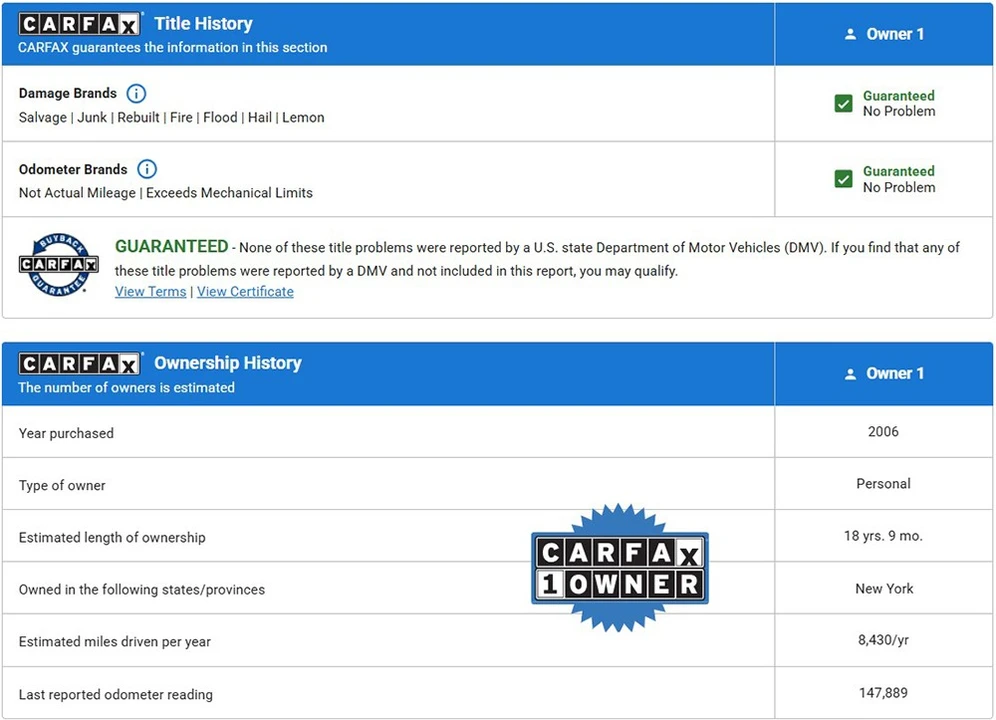
Task: Click the Damage Brands label
Action: pyautogui.click(x=68, y=93)
